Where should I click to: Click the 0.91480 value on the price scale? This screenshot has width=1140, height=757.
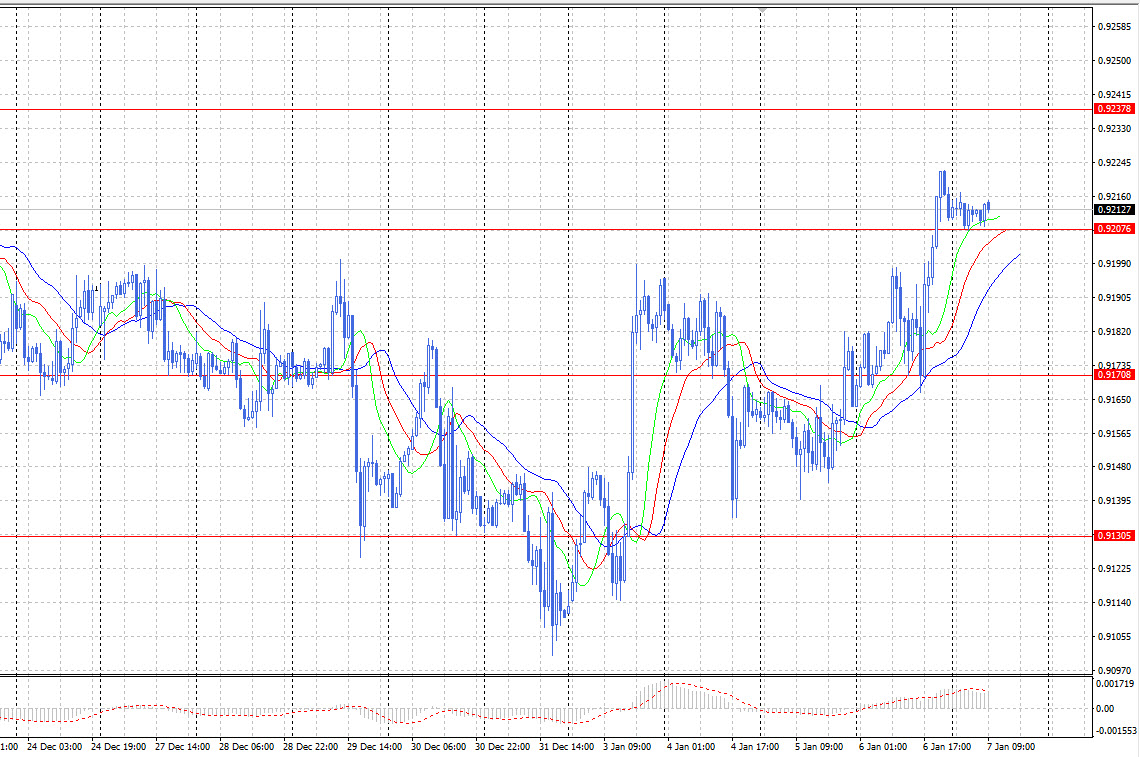coord(1114,467)
